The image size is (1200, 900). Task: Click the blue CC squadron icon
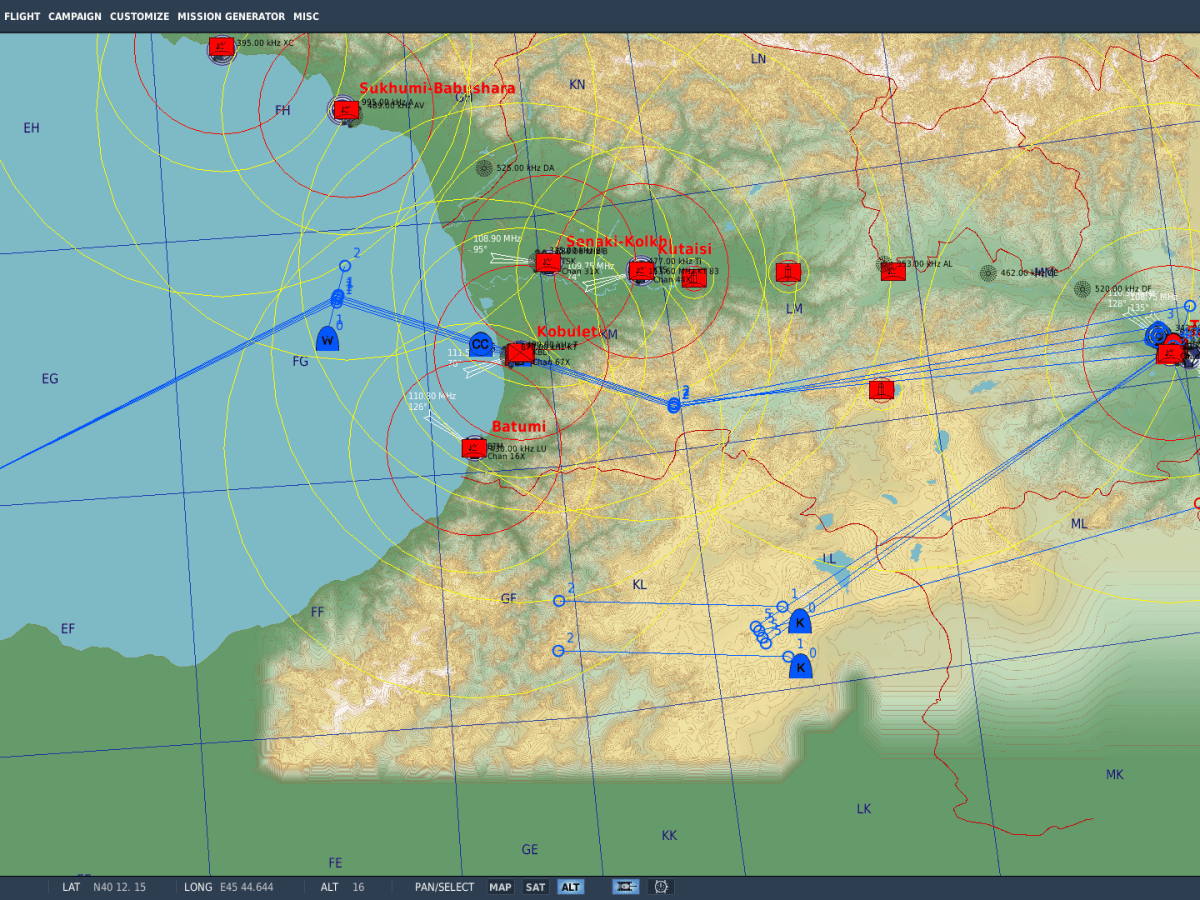[x=479, y=346]
